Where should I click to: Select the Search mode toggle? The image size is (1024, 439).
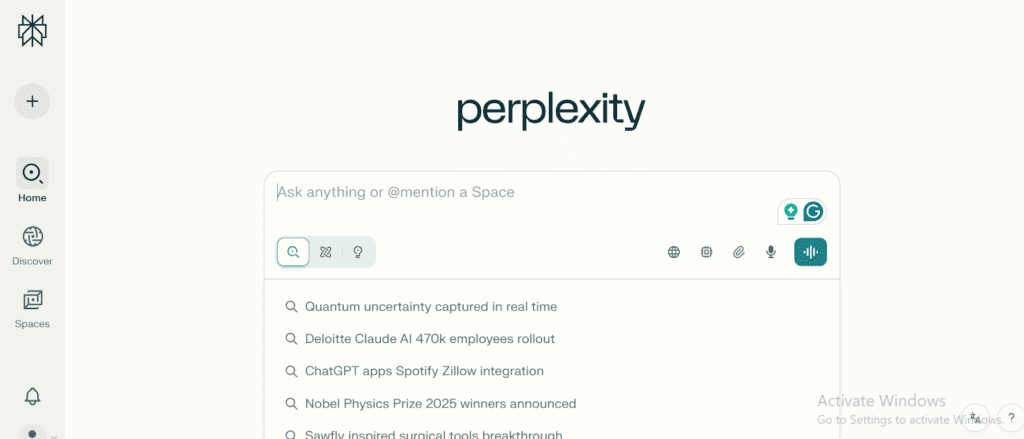pos(293,252)
